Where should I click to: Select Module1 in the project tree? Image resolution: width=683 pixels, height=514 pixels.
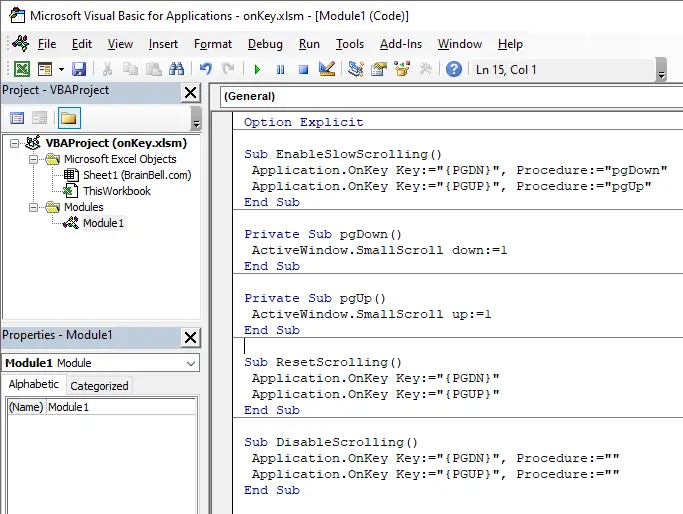[103, 223]
